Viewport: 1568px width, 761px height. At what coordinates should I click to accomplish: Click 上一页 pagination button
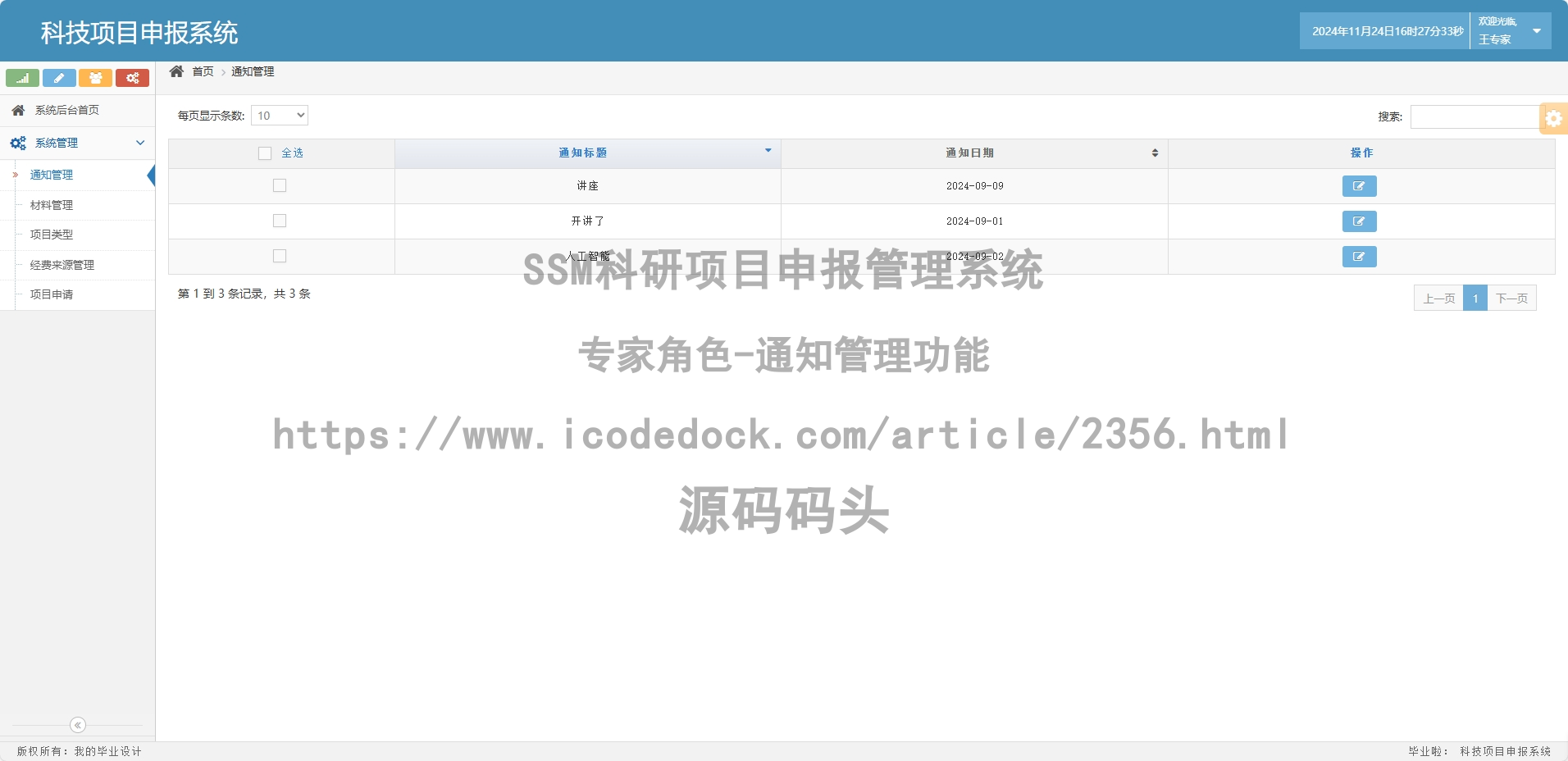(1438, 298)
